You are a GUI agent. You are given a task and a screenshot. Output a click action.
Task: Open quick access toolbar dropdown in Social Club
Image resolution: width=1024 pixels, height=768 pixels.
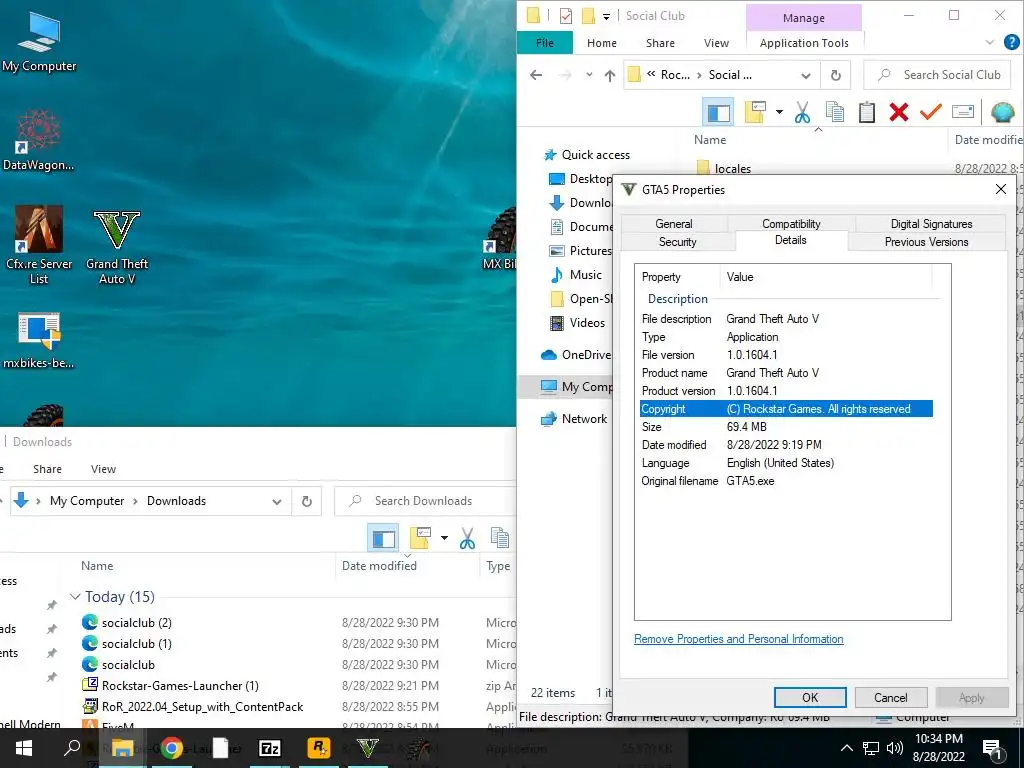tap(607, 17)
